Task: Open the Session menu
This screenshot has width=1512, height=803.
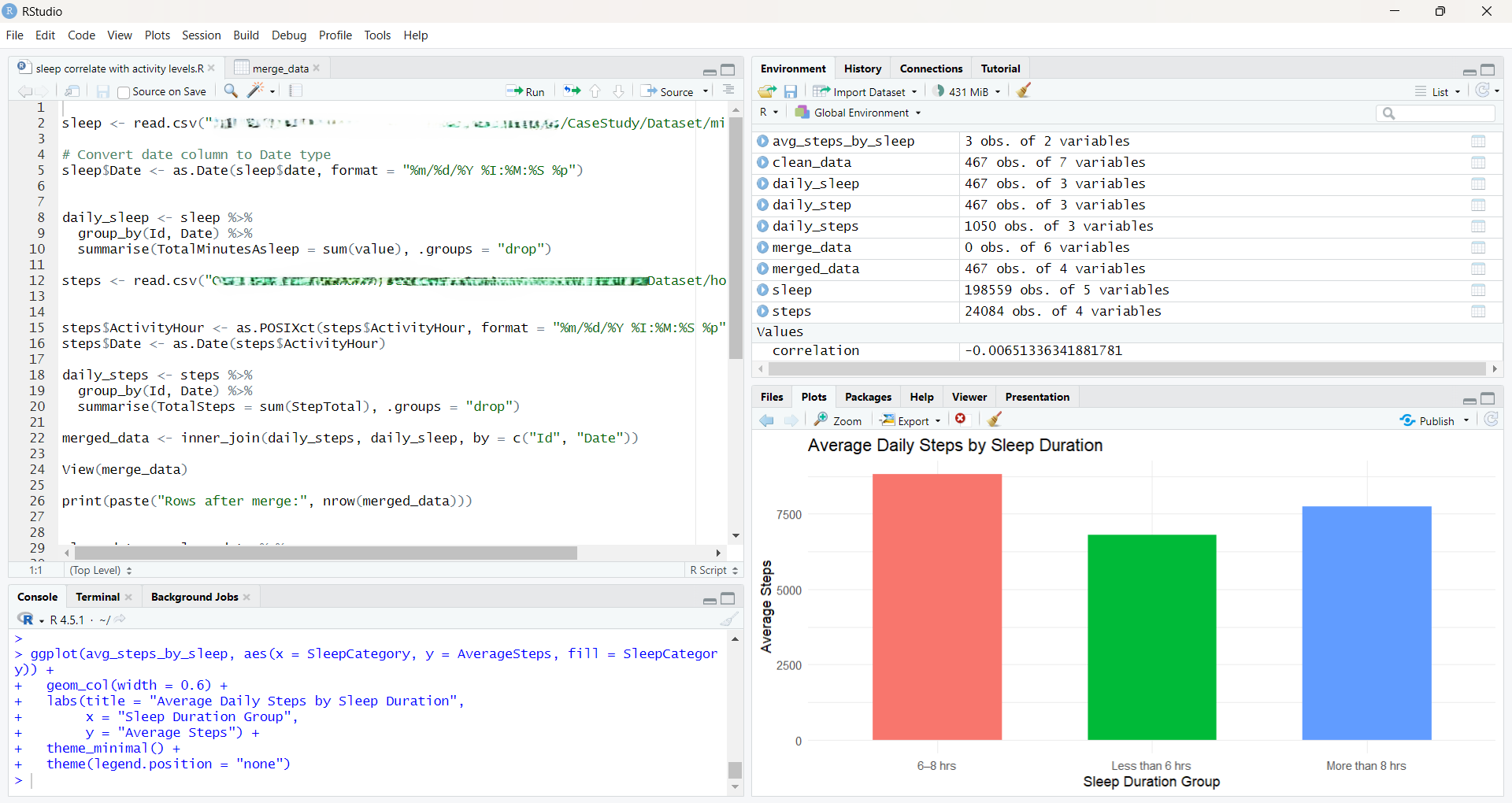Action: click(201, 35)
